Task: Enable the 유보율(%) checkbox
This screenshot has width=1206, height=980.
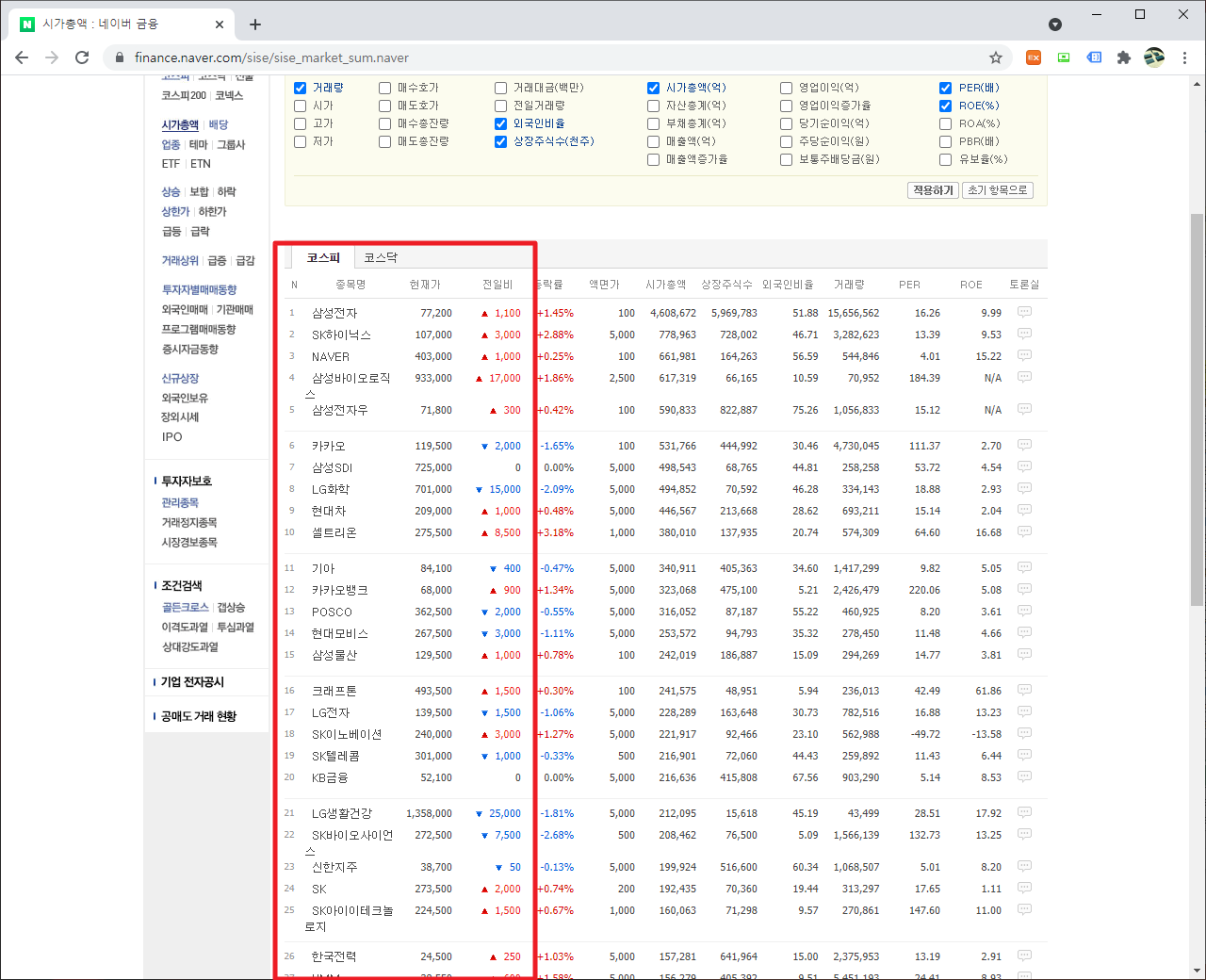Action: 946,159
